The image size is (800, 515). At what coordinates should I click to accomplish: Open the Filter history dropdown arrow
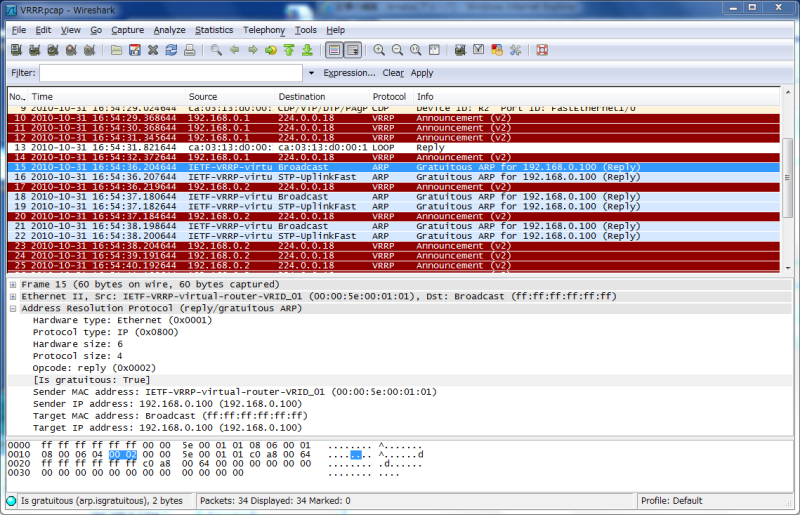coord(311,73)
